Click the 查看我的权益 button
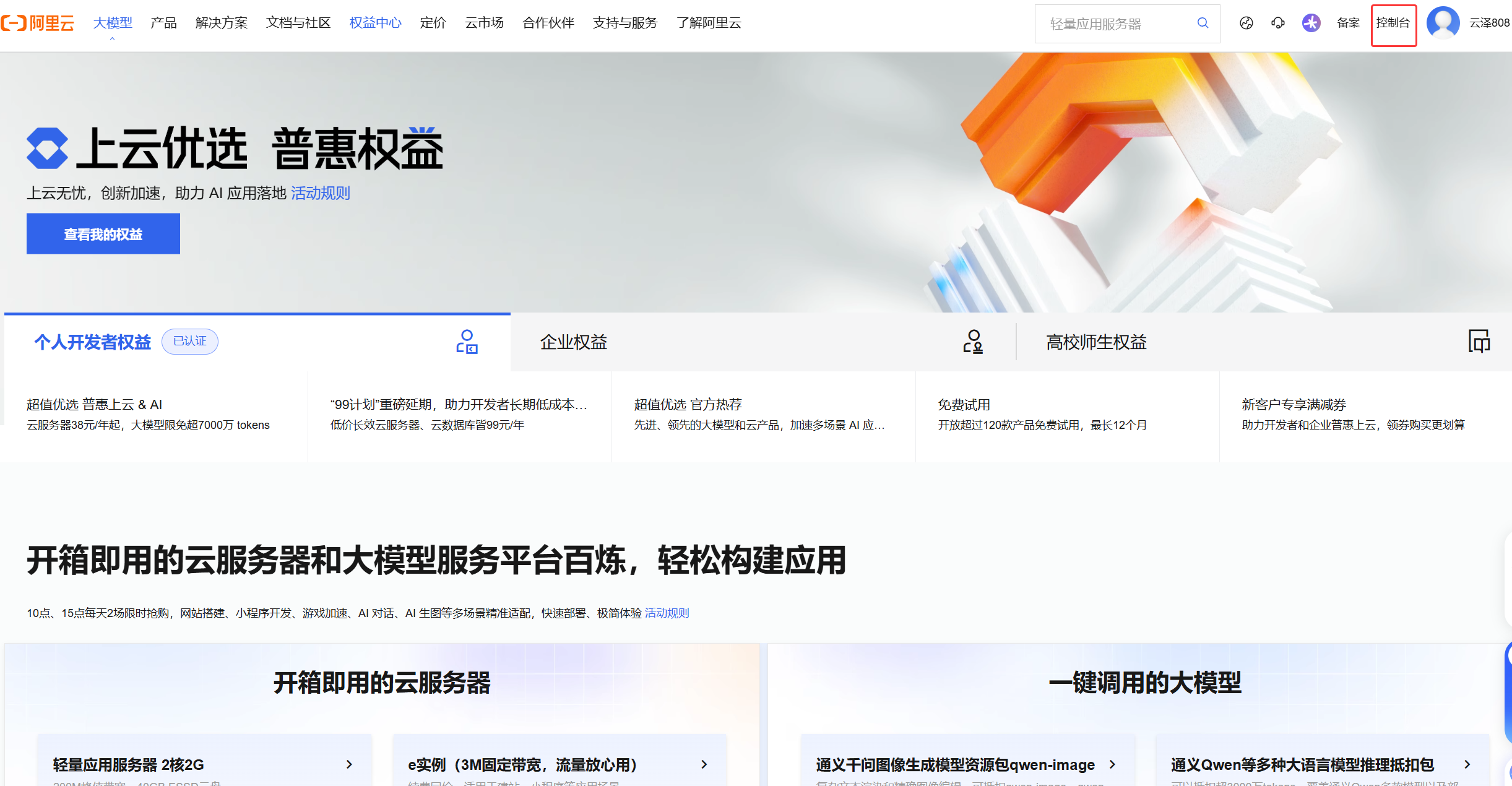The image size is (1512, 786). tap(103, 233)
